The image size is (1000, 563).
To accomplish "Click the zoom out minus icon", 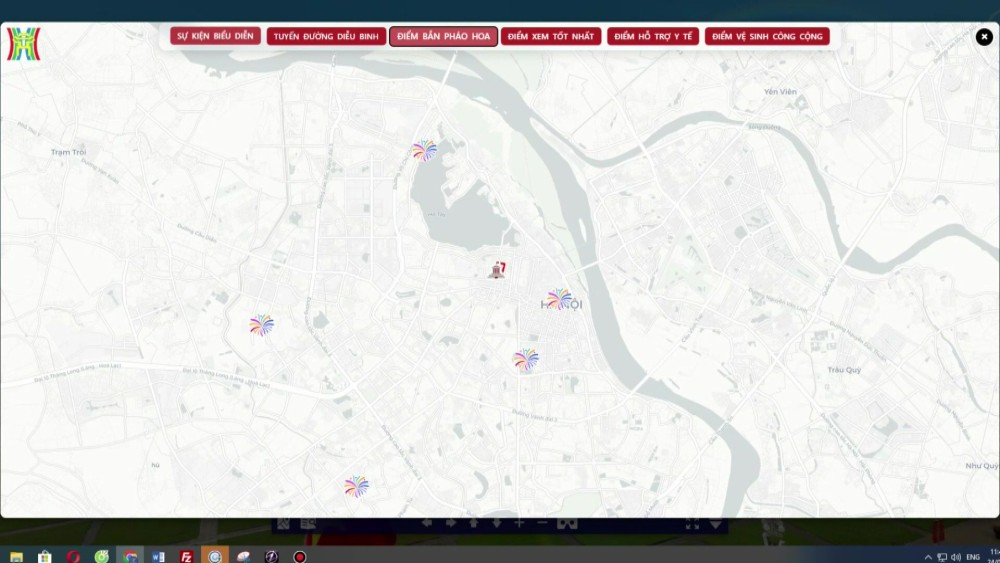I will (543, 523).
